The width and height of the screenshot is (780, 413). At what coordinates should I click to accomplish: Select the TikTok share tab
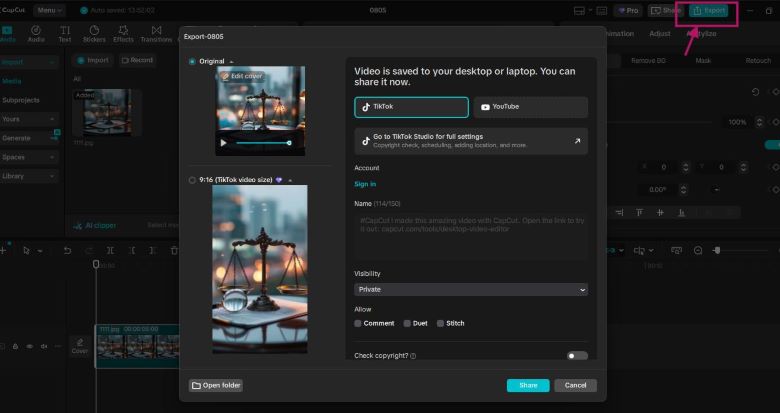[411, 107]
